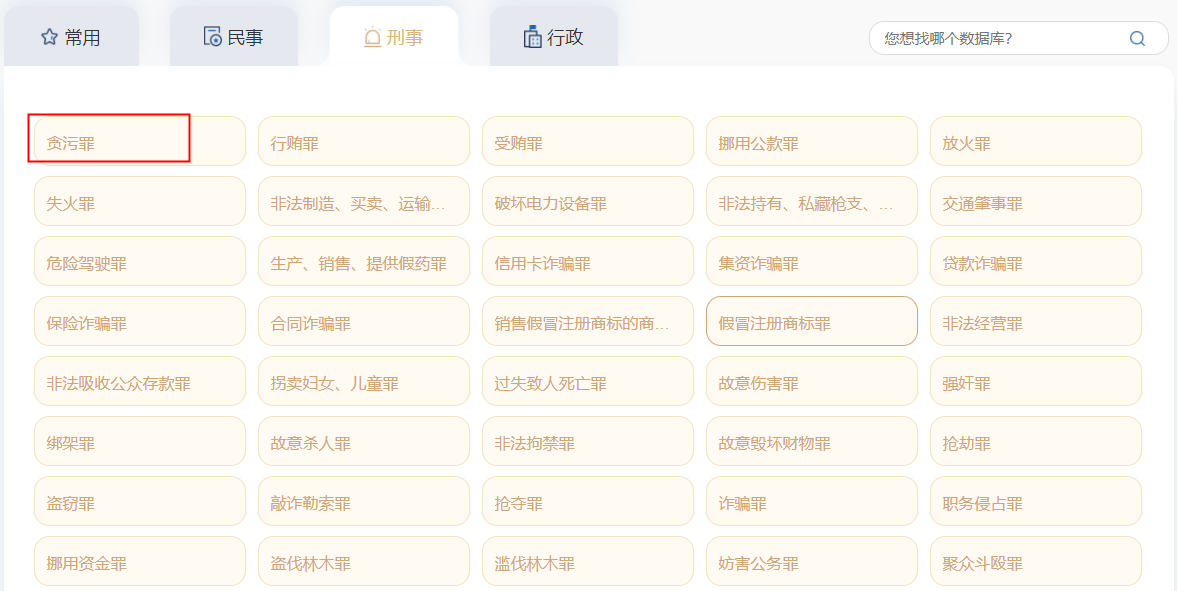1178x591 pixels.
Task: Click the star icon on 常用 tab
Action: point(49,37)
